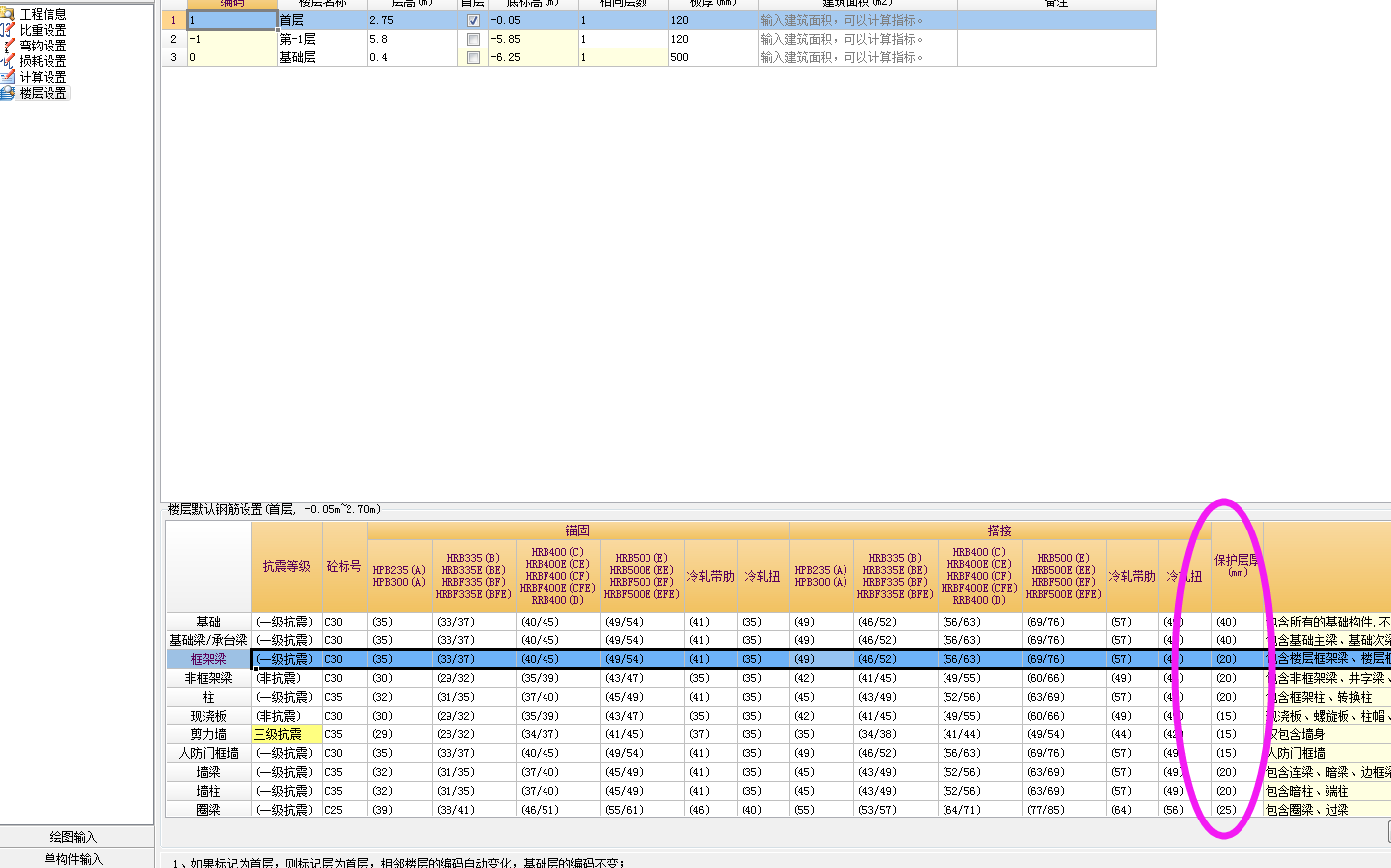
Task: Click the 保护层 value (25) for 圈梁
Action: point(1237,810)
